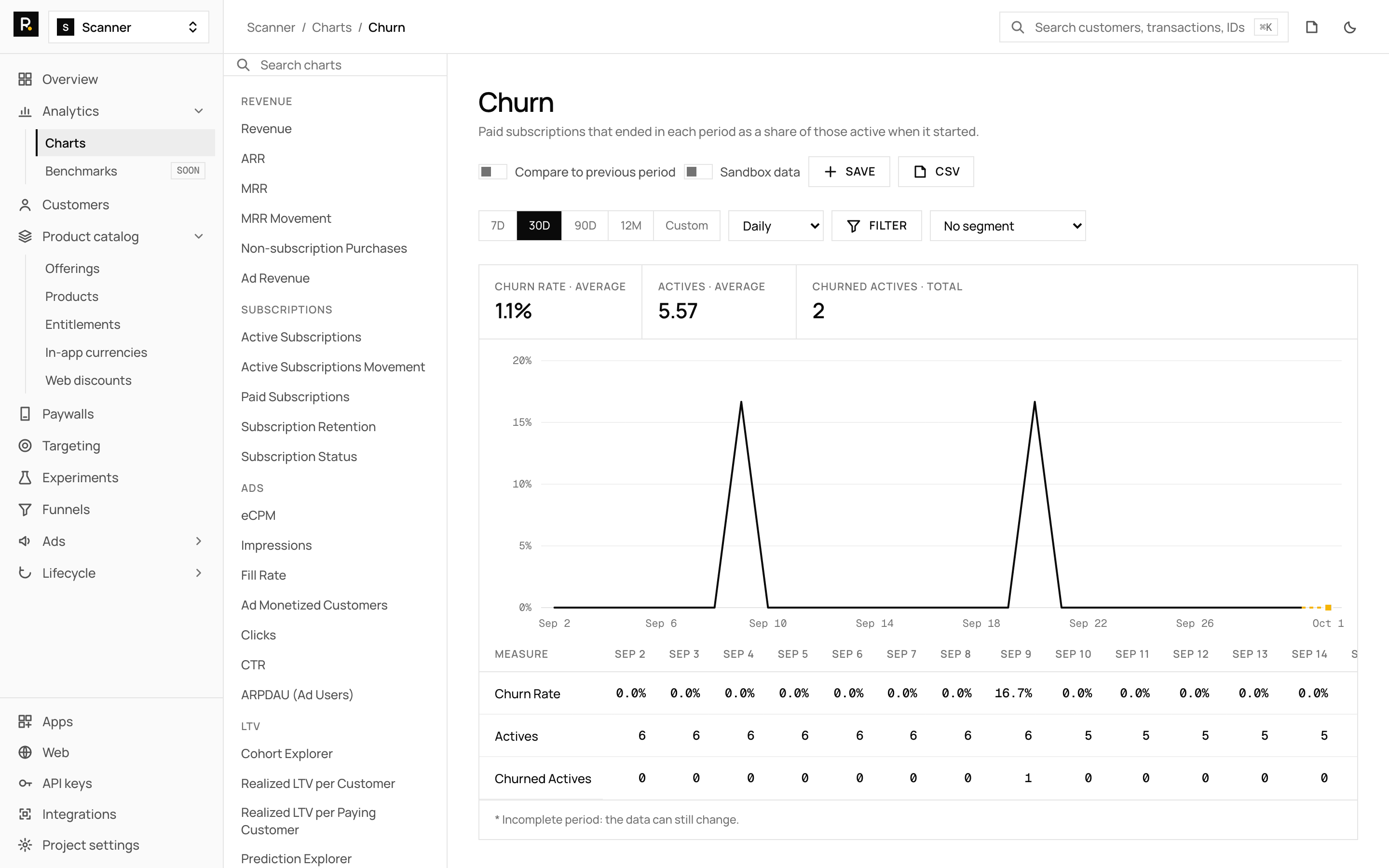Open the MRR Movement chart

(286, 218)
